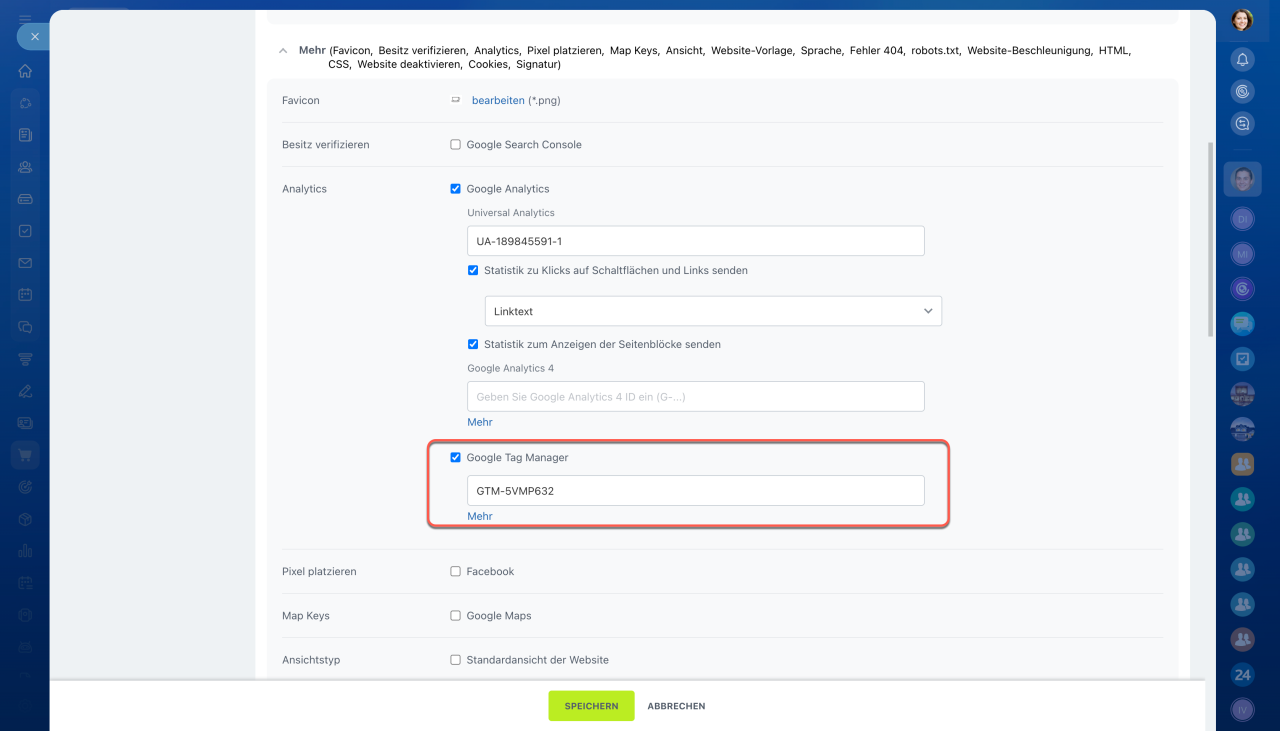Click Mehr link under Google Tag Manager
The width and height of the screenshot is (1280, 731).
480,516
